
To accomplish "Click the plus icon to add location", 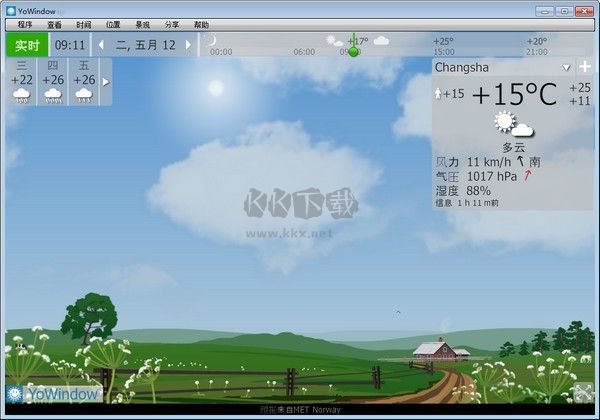I will pyautogui.click(x=585, y=67).
